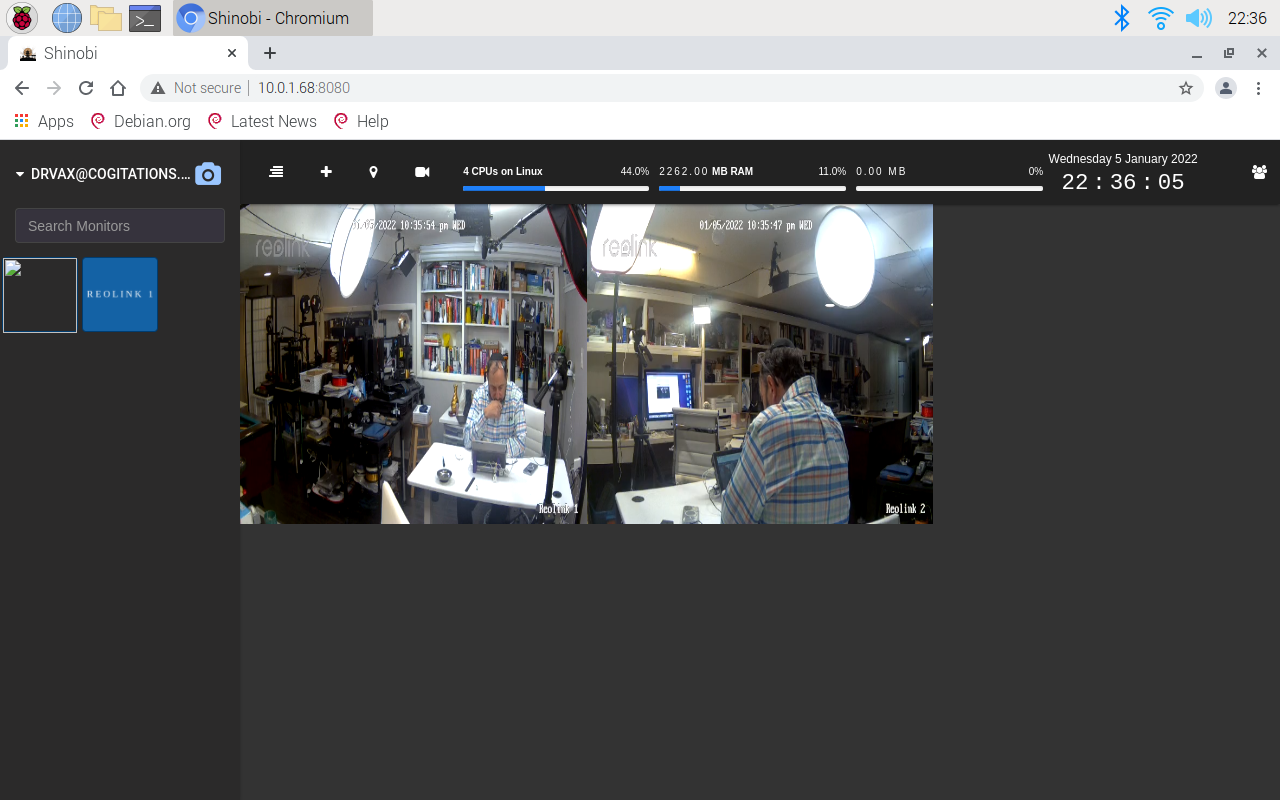Click the CPU usage progress bar
This screenshot has width=1280, height=800.
555,188
